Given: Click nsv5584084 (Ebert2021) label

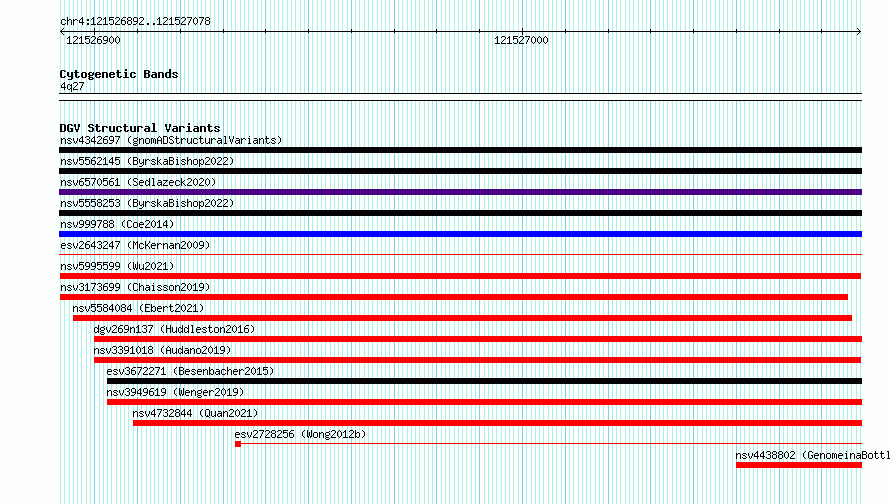Looking at the screenshot, I should pos(138,308).
